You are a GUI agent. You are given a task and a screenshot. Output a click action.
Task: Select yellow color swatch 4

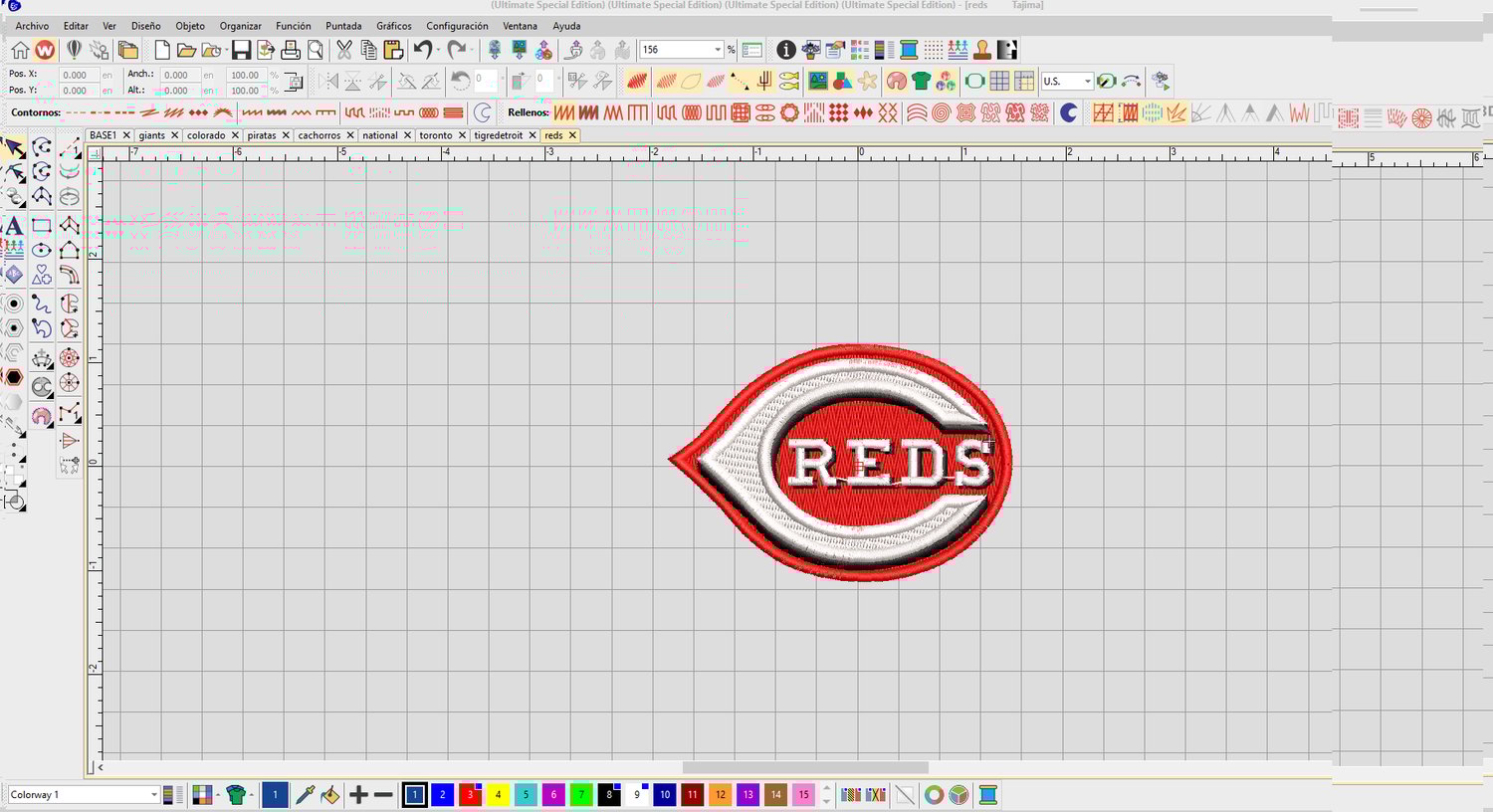[498, 795]
